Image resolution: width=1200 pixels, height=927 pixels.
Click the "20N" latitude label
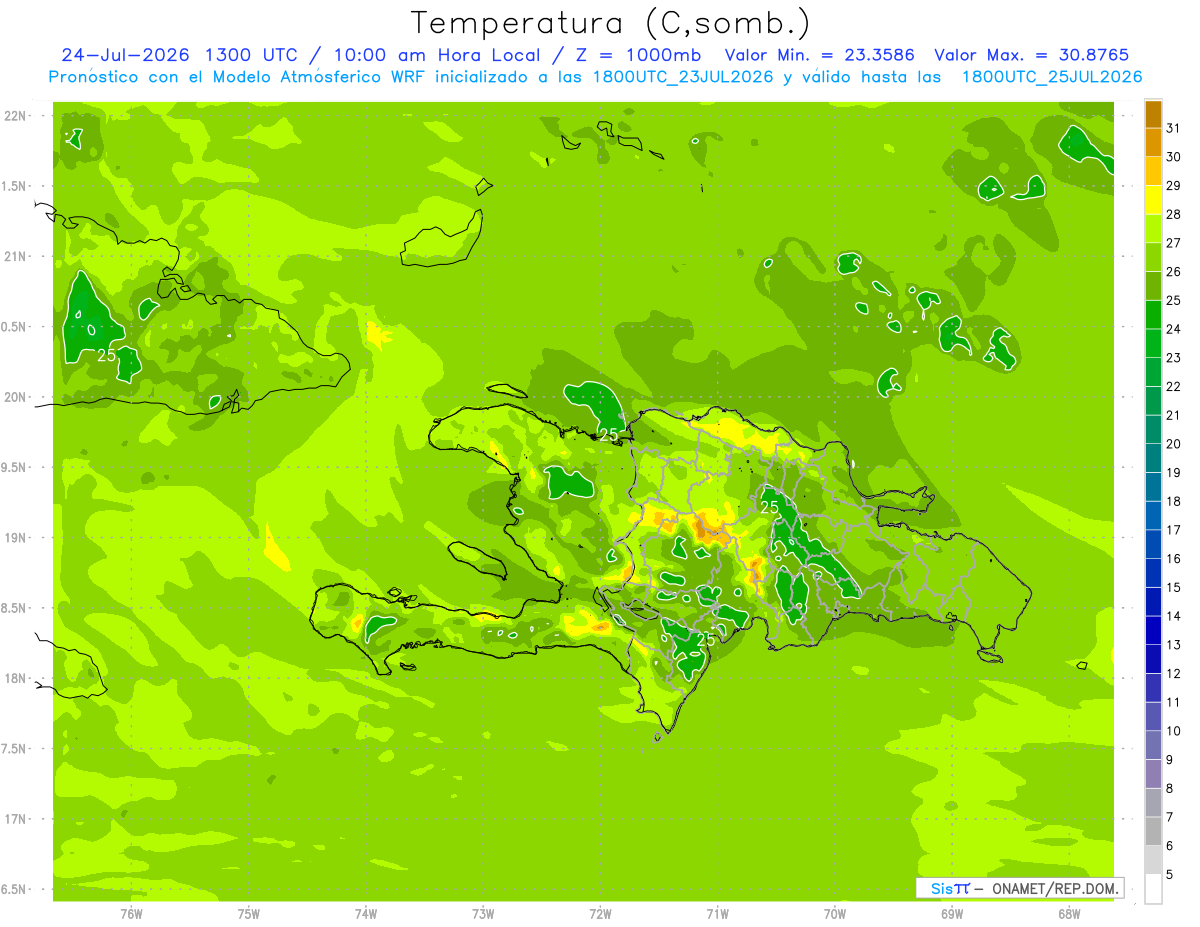point(14,397)
